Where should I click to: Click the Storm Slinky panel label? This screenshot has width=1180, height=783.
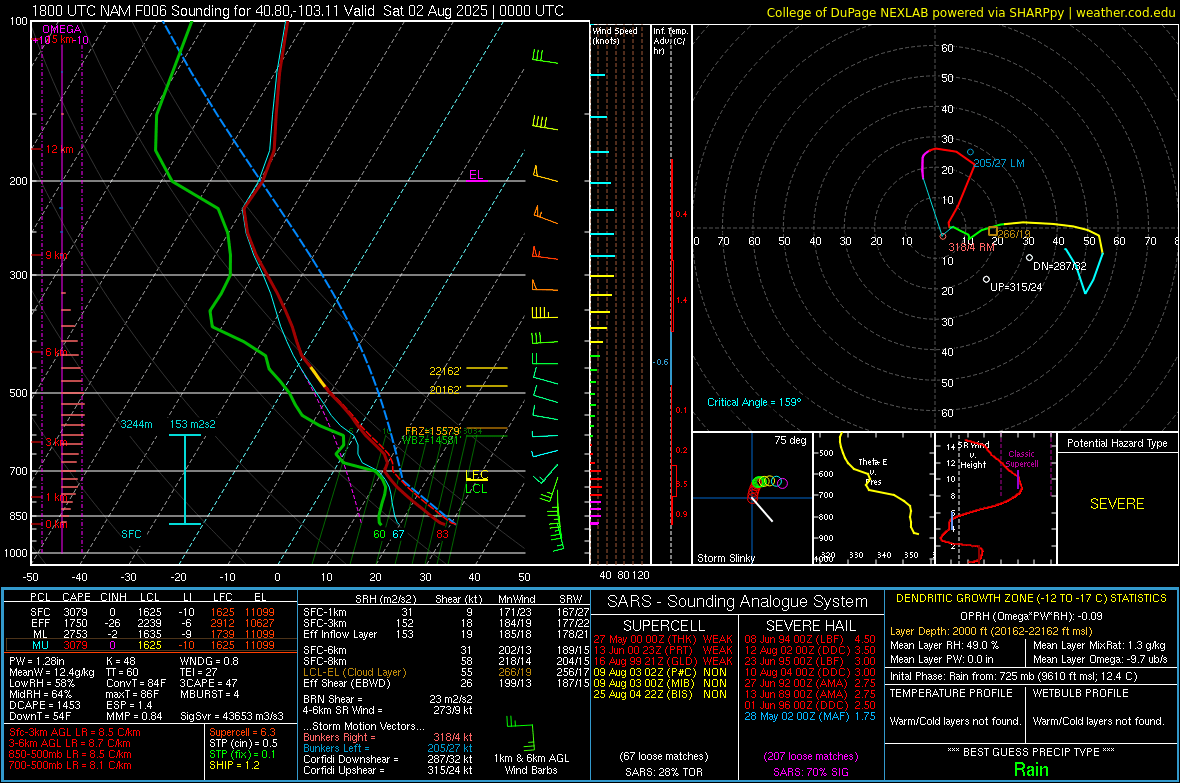click(726, 558)
